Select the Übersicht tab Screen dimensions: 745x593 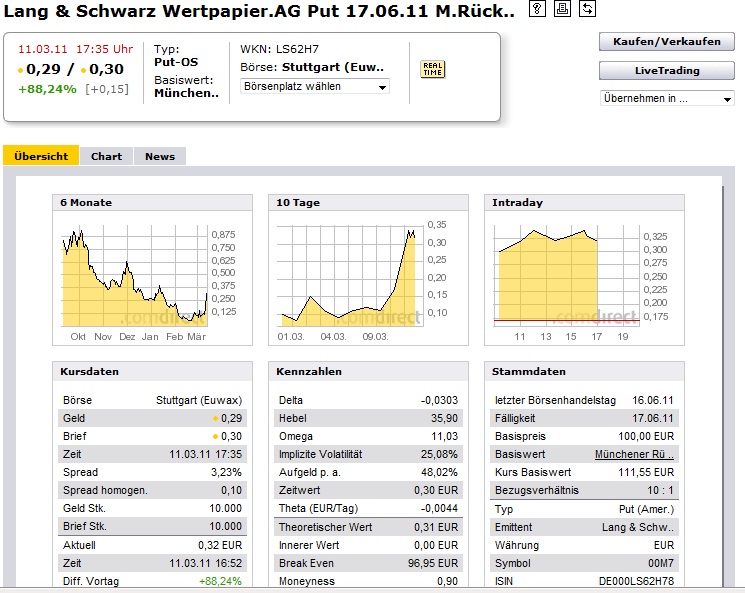pos(41,156)
